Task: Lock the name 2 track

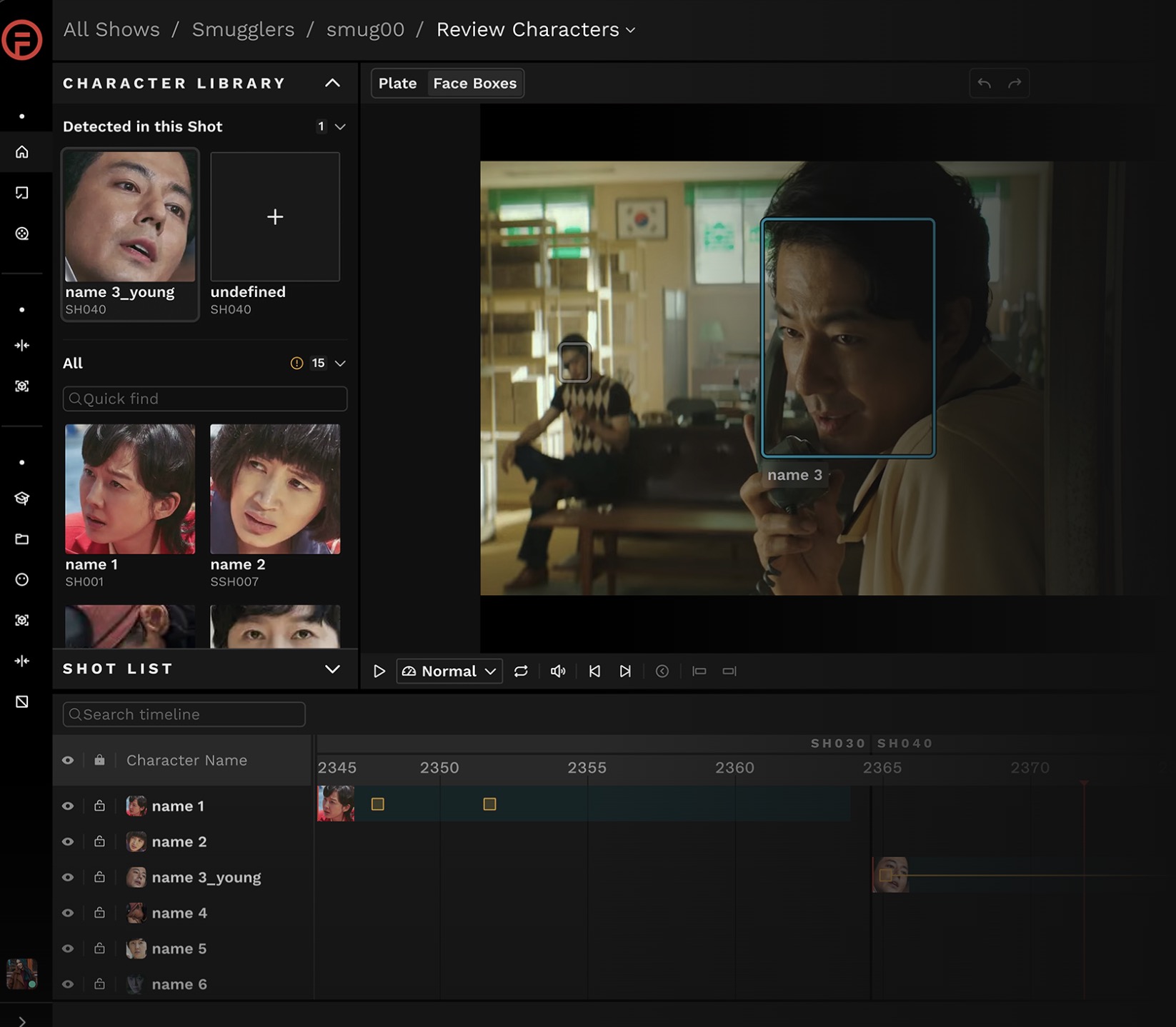Action: (x=99, y=841)
